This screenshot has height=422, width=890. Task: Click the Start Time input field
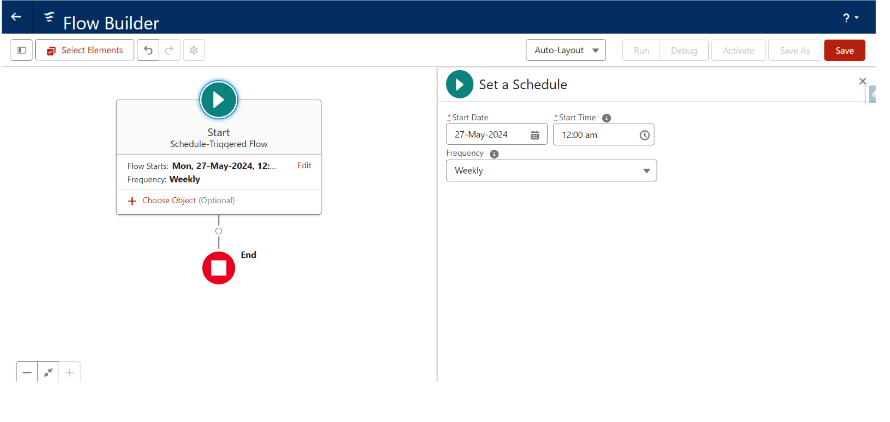tap(603, 135)
